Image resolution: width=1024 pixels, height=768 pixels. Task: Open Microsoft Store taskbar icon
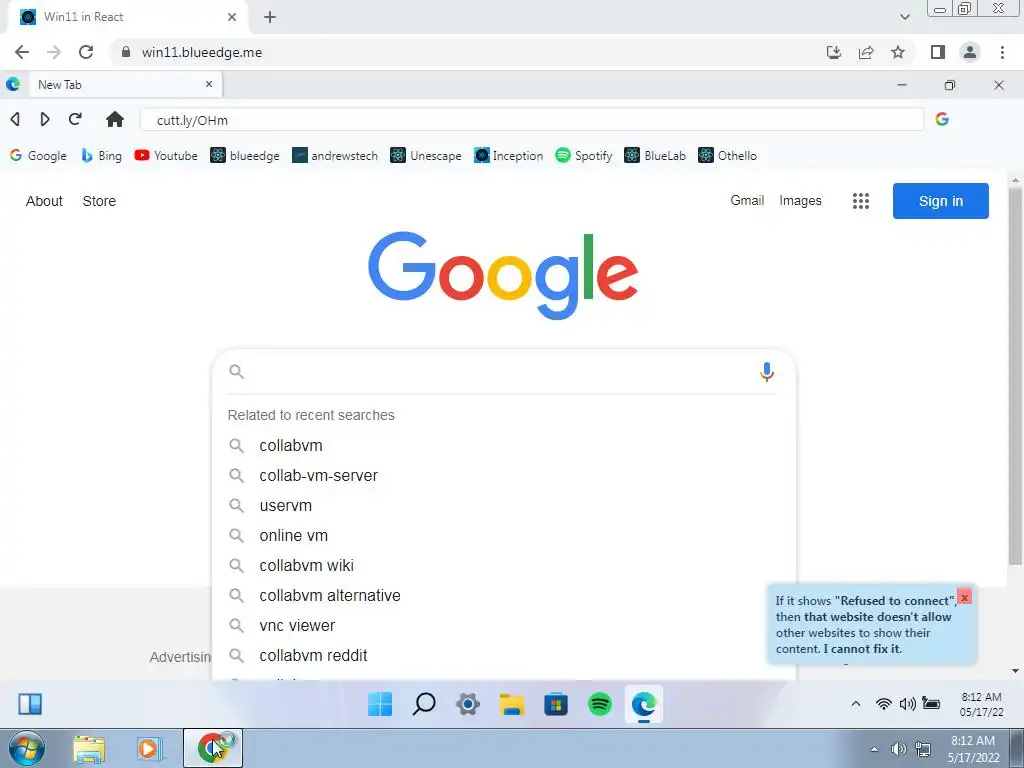click(x=556, y=704)
